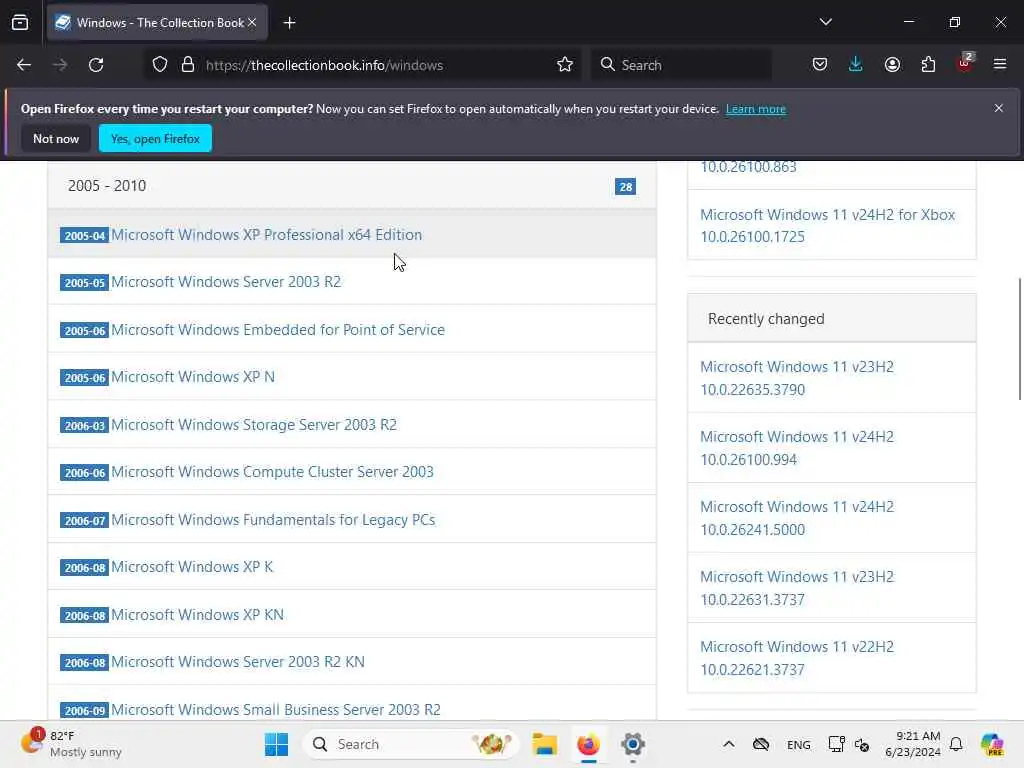Image resolution: width=1024 pixels, height=768 pixels.
Task: Open the list all tabs dropdown
Action: pos(825,22)
